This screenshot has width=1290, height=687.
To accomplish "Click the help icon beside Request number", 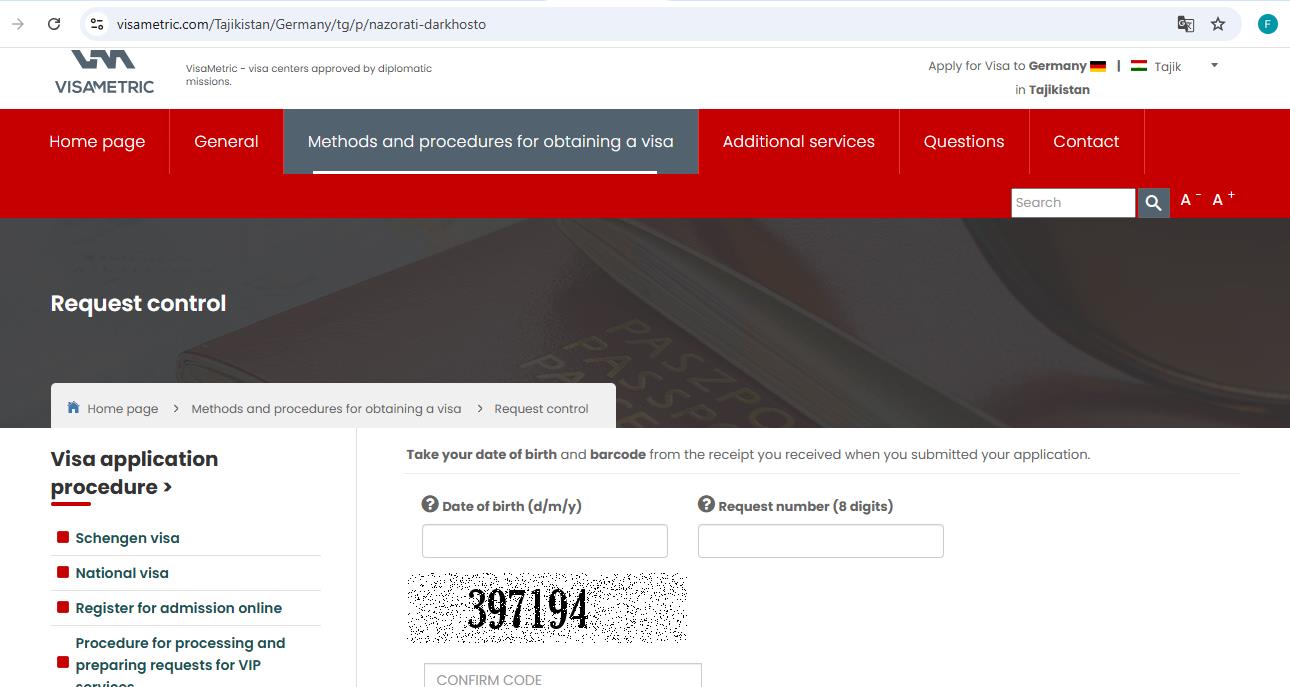I will pos(707,505).
